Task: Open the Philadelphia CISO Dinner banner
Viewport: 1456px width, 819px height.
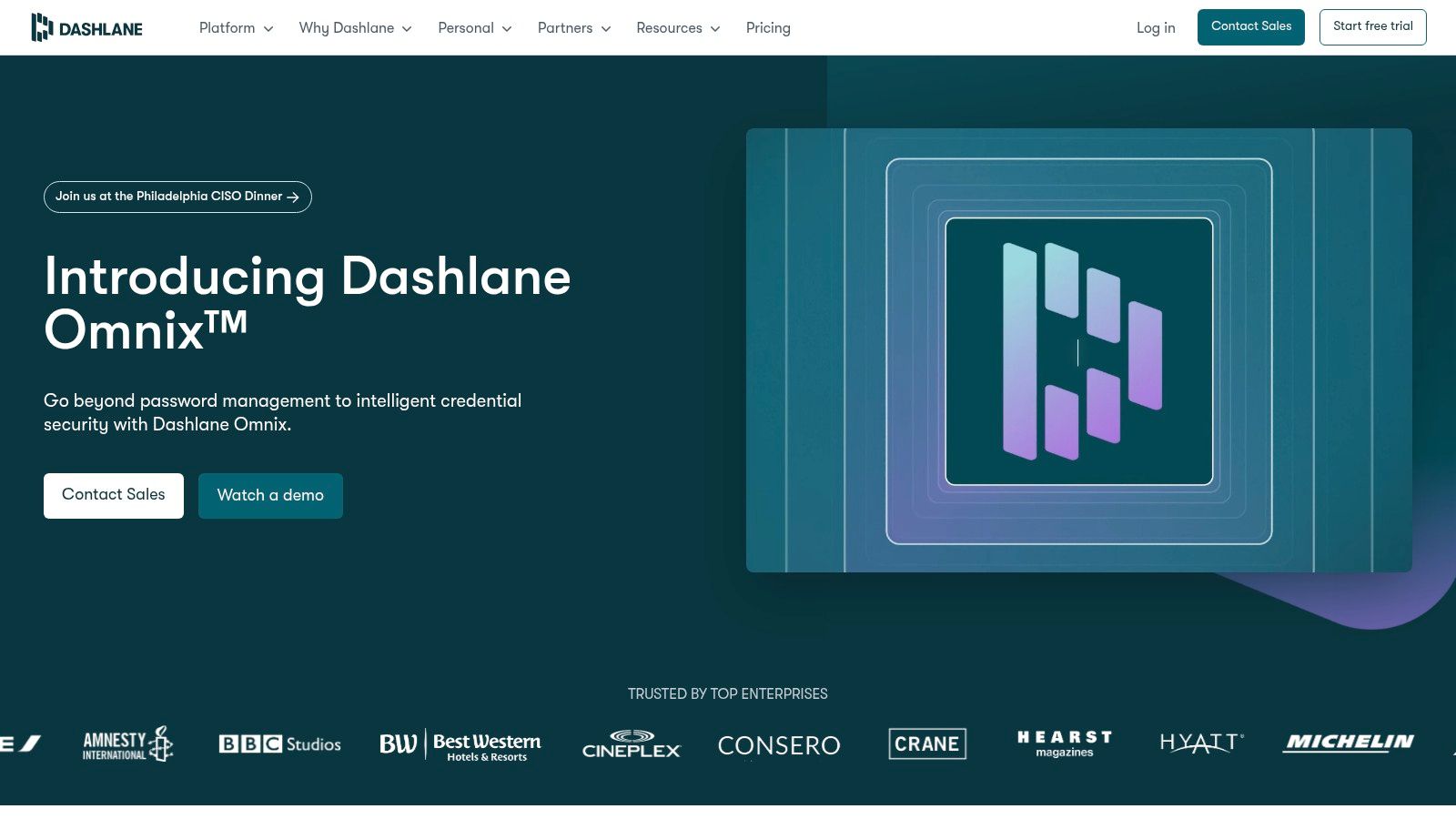Action: coord(177,197)
